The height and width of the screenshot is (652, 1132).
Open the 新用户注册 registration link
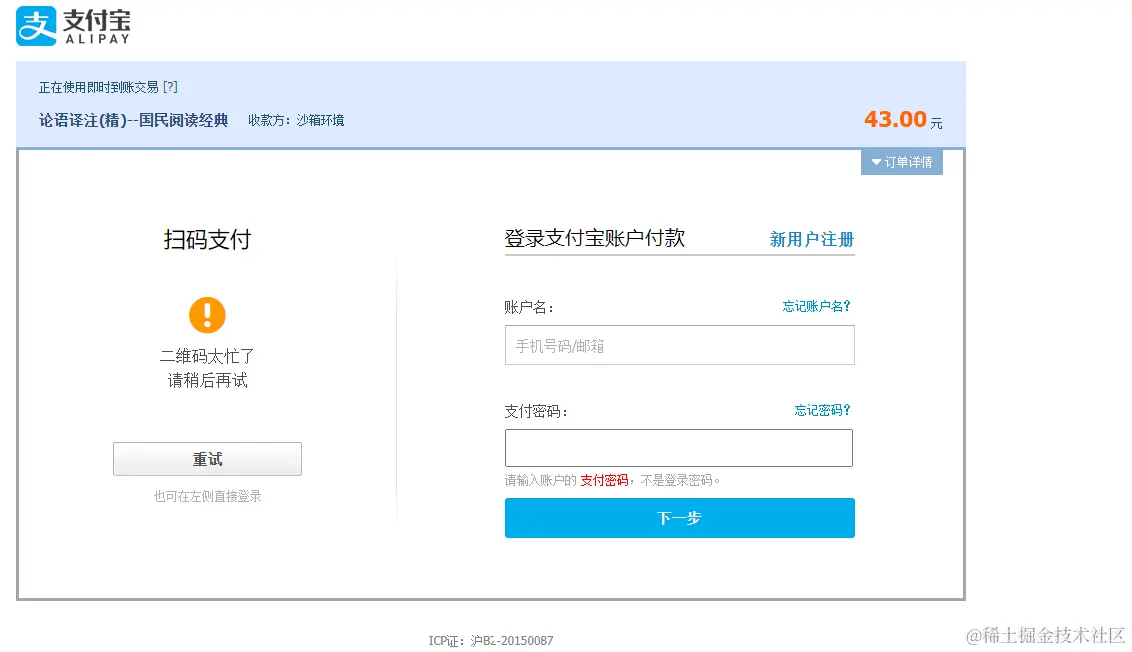811,239
